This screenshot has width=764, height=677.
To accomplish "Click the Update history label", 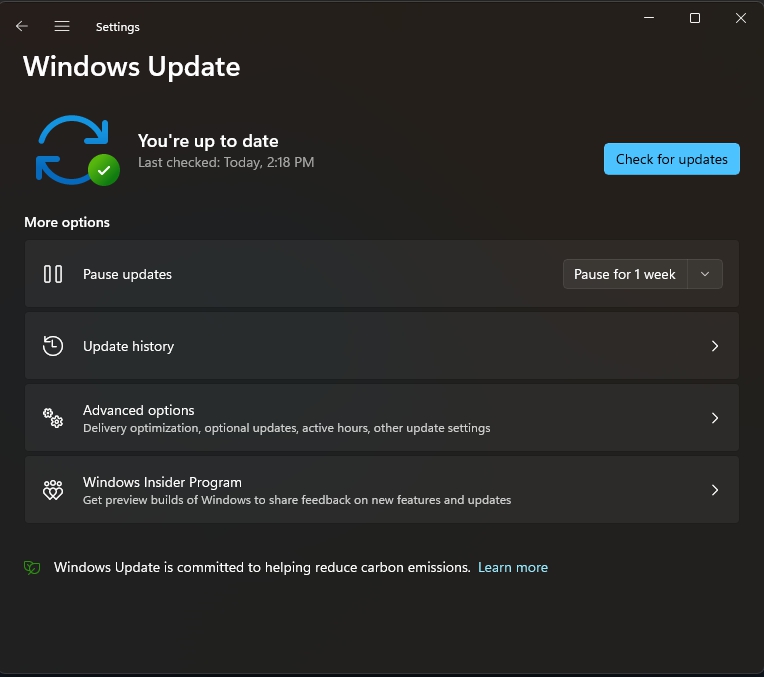I will click(129, 346).
